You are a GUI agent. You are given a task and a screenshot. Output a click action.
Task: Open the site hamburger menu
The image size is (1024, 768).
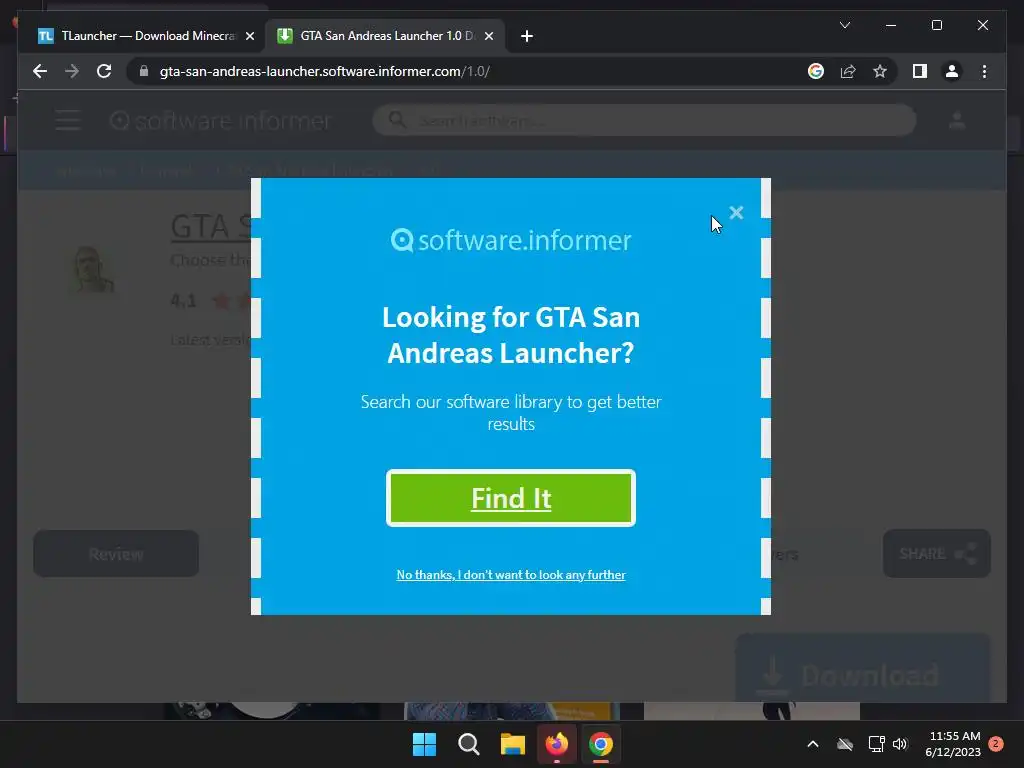coord(68,120)
